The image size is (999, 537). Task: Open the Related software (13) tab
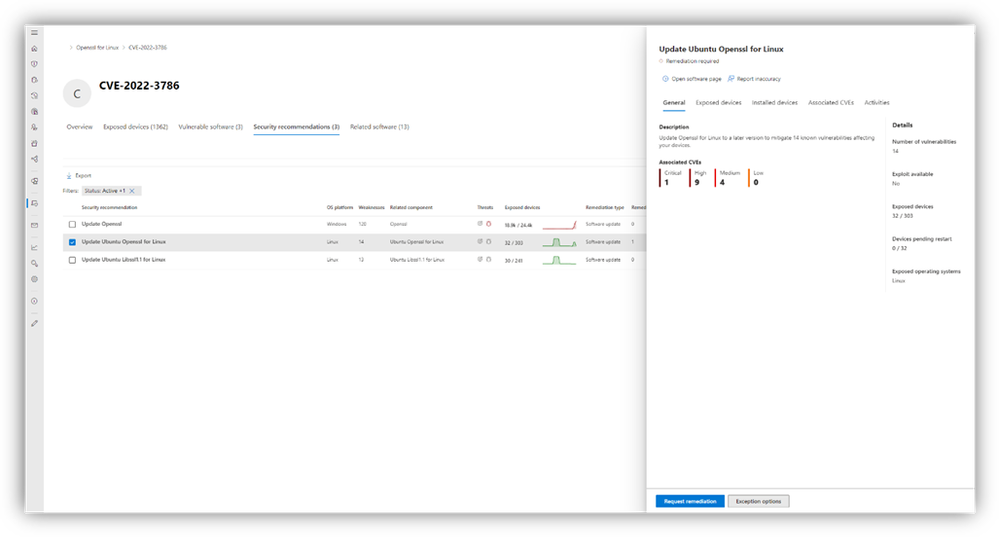pyautogui.click(x=380, y=127)
